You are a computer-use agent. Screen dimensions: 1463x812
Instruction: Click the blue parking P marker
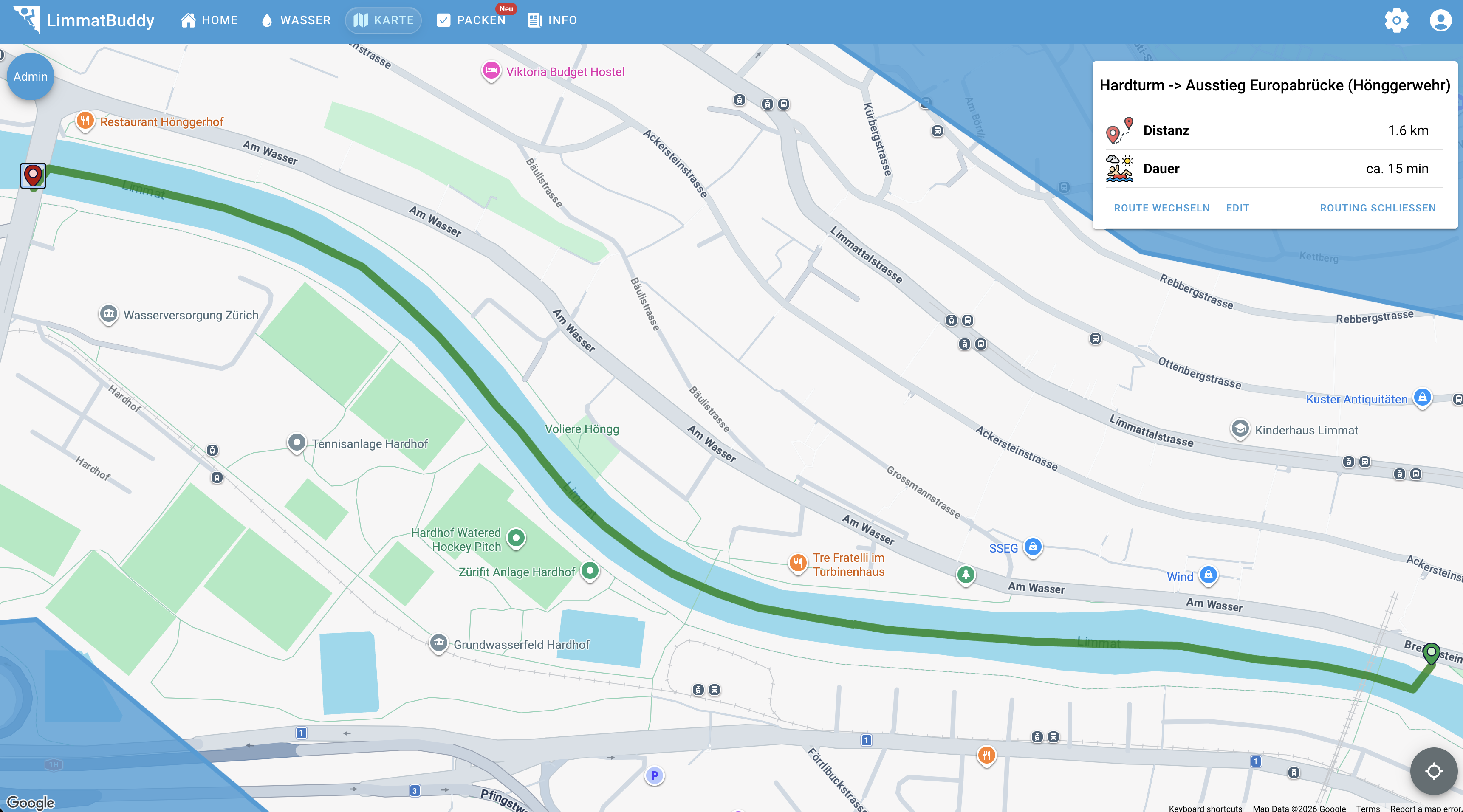(x=654, y=775)
